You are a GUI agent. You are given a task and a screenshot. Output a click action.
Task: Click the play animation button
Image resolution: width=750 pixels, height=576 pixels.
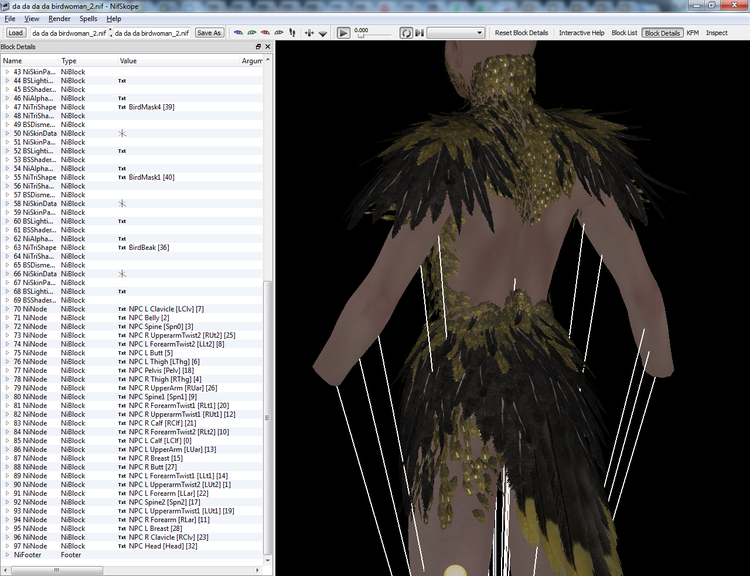(343, 33)
